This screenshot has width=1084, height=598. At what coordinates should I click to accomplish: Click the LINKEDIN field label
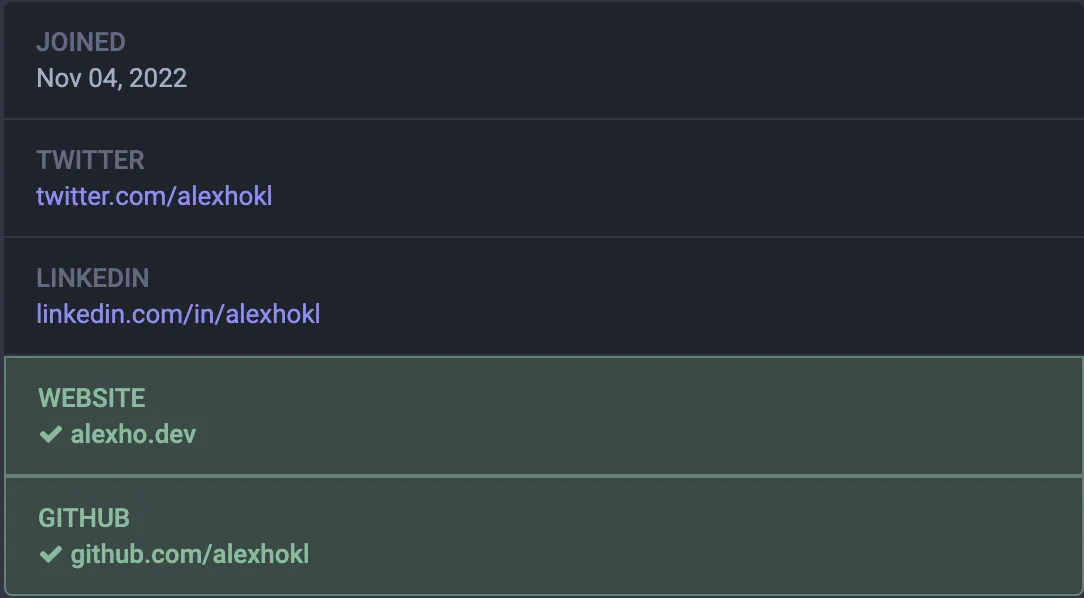coord(94,278)
